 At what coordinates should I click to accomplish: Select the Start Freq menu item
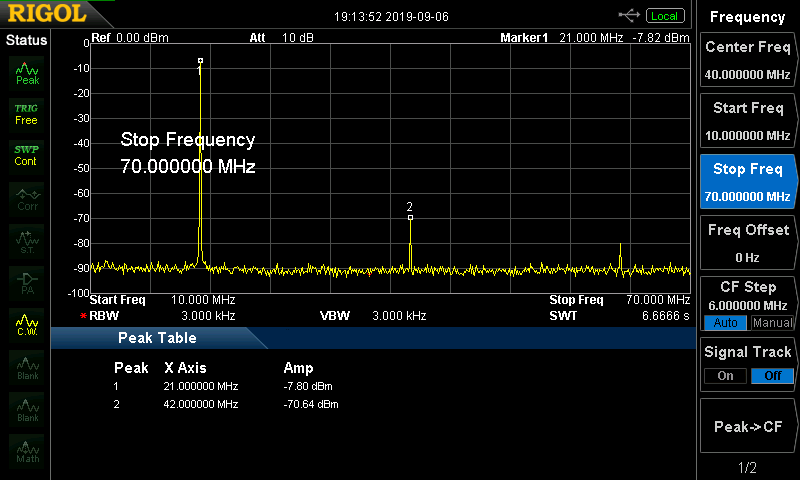pos(747,121)
